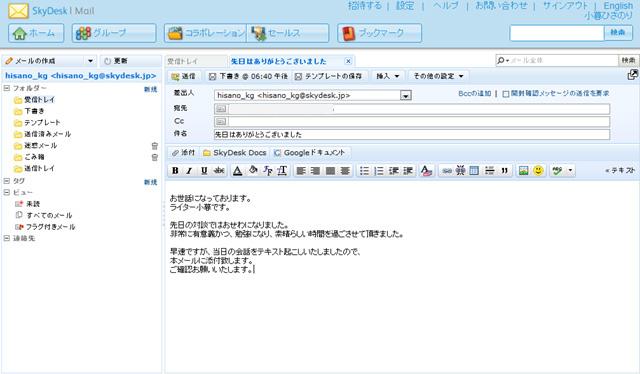
Task: Open the 下書き folder
Action: [34, 111]
